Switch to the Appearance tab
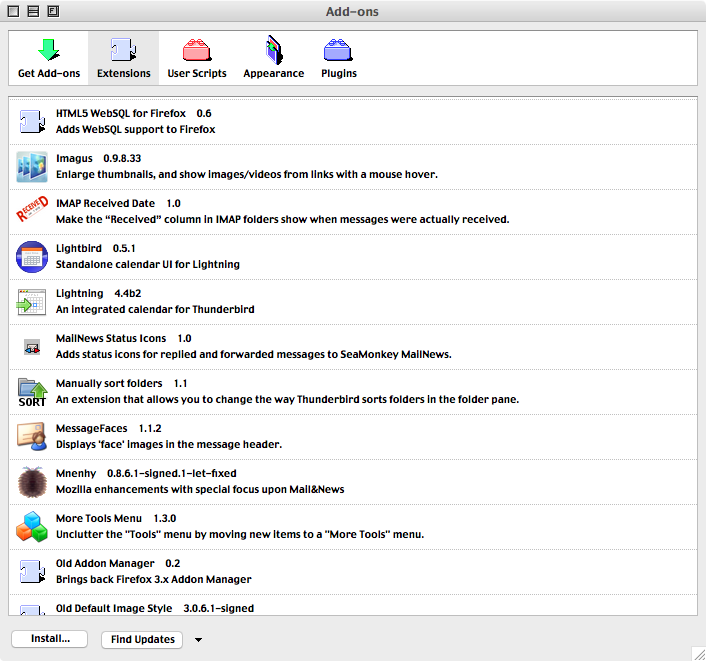Screen dimensions: 706x661 (x=273, y=58)
